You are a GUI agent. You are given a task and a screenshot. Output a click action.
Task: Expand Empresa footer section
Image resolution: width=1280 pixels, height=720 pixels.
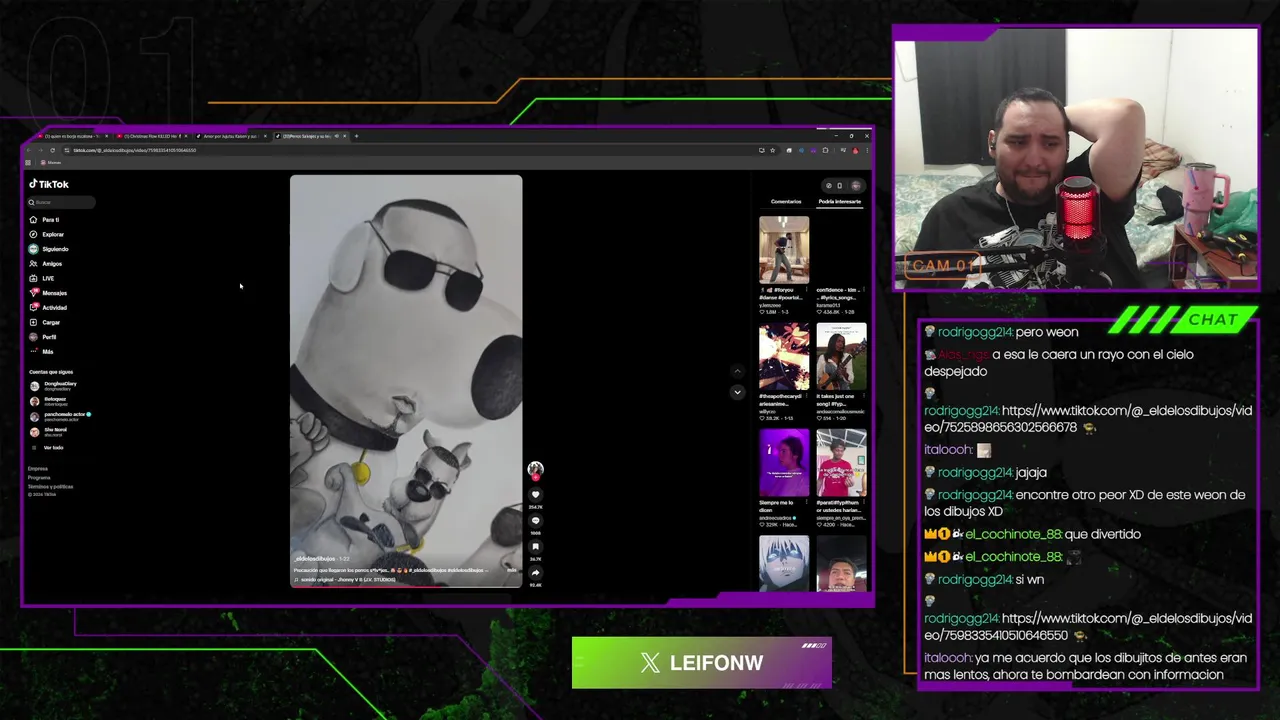pyautogui.click(x=38, y=468)
